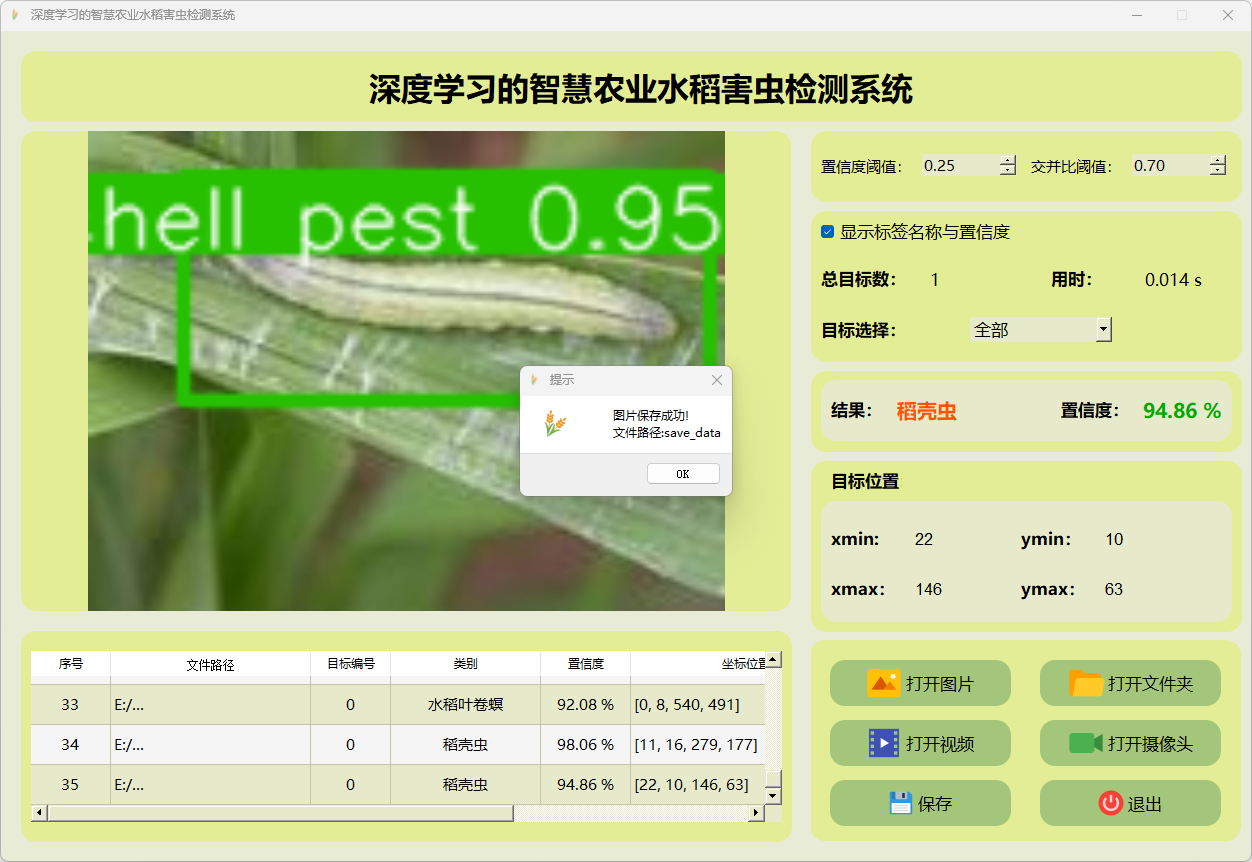This screenshot has height=862, width=1252.
Task: Click the 序号 column header
Action: [70, 664]
